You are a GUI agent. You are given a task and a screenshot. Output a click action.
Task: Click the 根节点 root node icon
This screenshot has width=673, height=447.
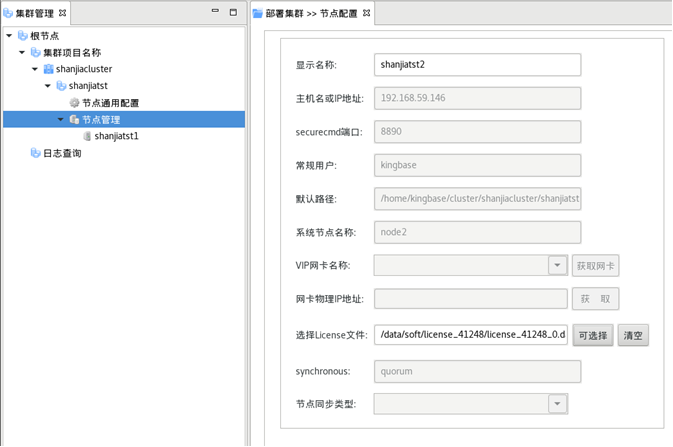coord(22,36)
